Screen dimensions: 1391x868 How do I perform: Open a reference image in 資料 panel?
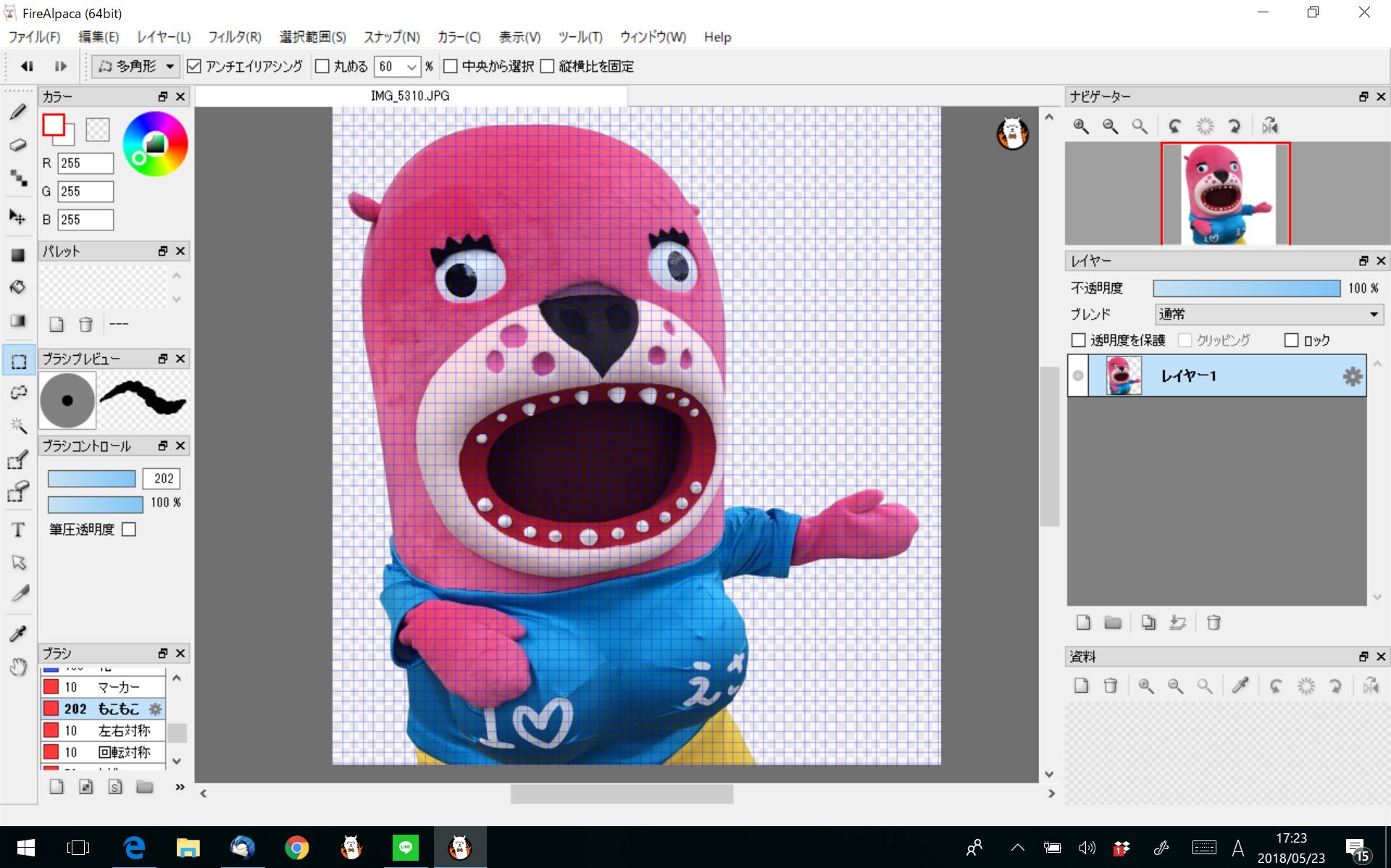coord(1081,685)
